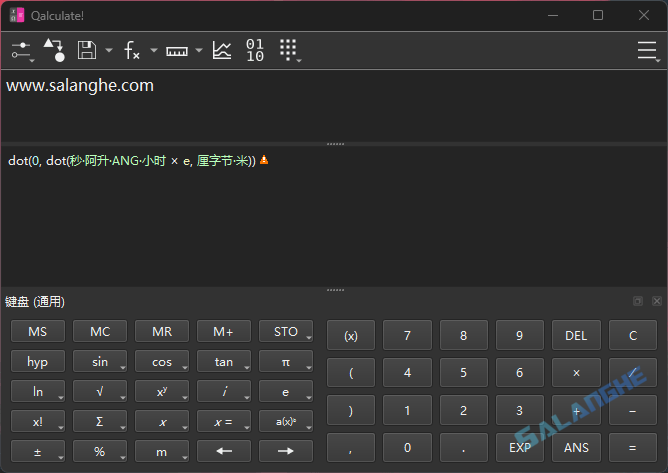This screenshot has width=668, height=473.
Task: Click the x = solve button
Action: [224, 421]
